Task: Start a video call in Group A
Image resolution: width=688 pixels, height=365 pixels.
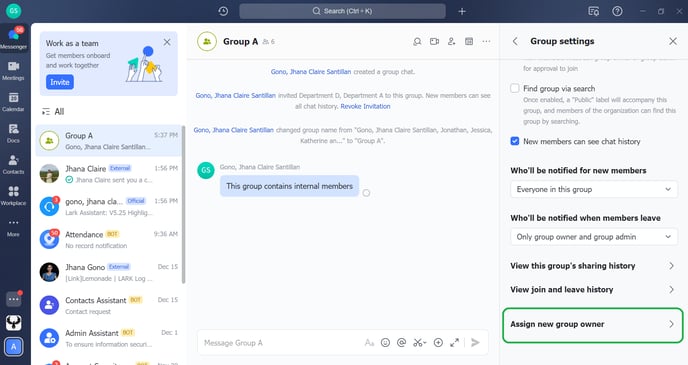Action: pyautogui.click(x=434, y=42)
